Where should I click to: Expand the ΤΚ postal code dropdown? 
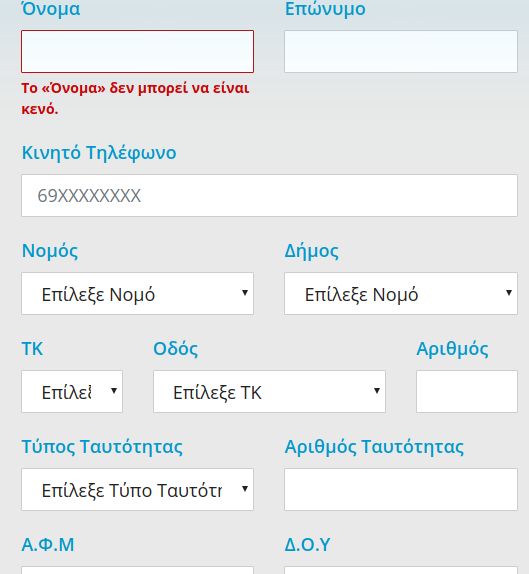(72, 391)
